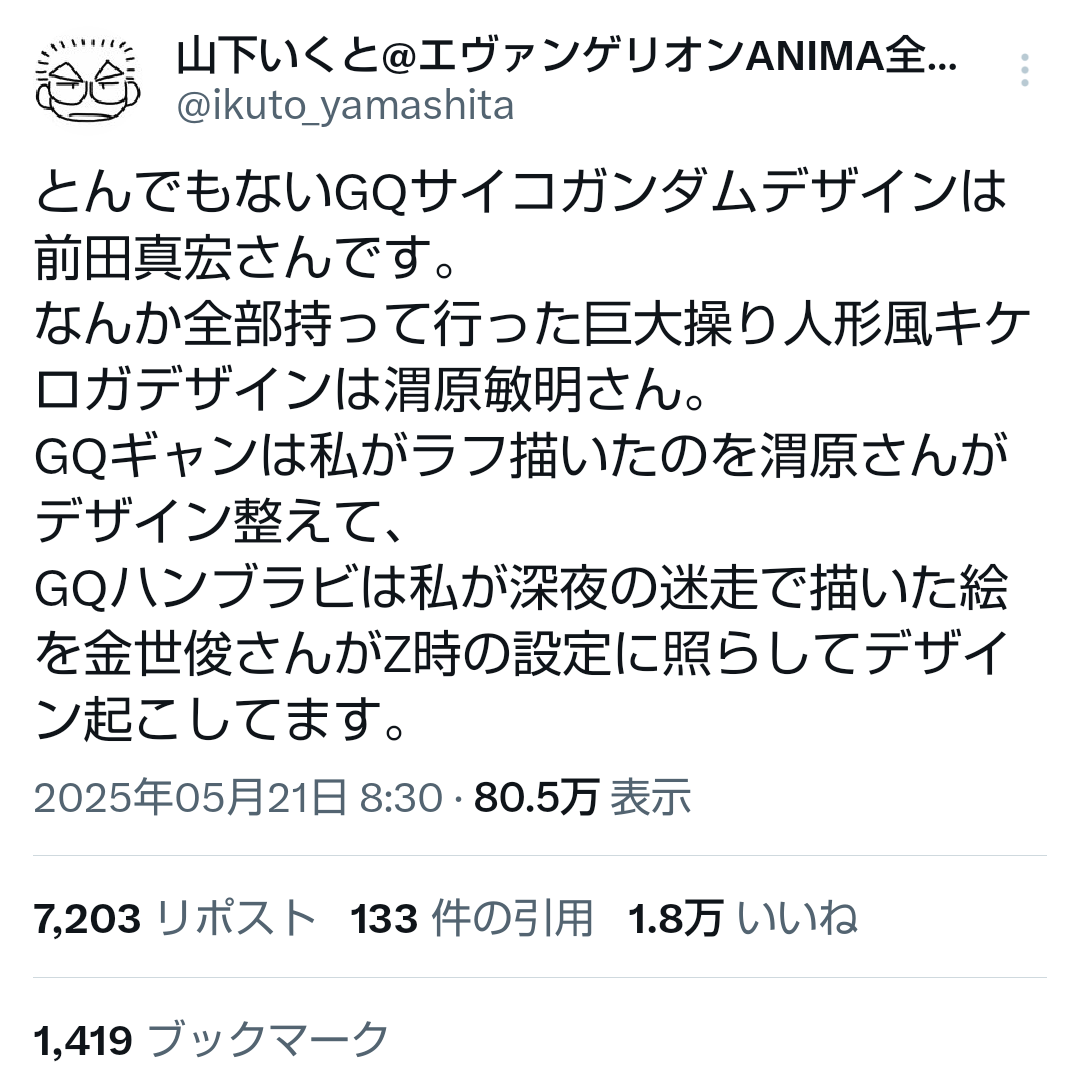Click the grey 表示 label after 80.5万

click(x=651, y=797)
